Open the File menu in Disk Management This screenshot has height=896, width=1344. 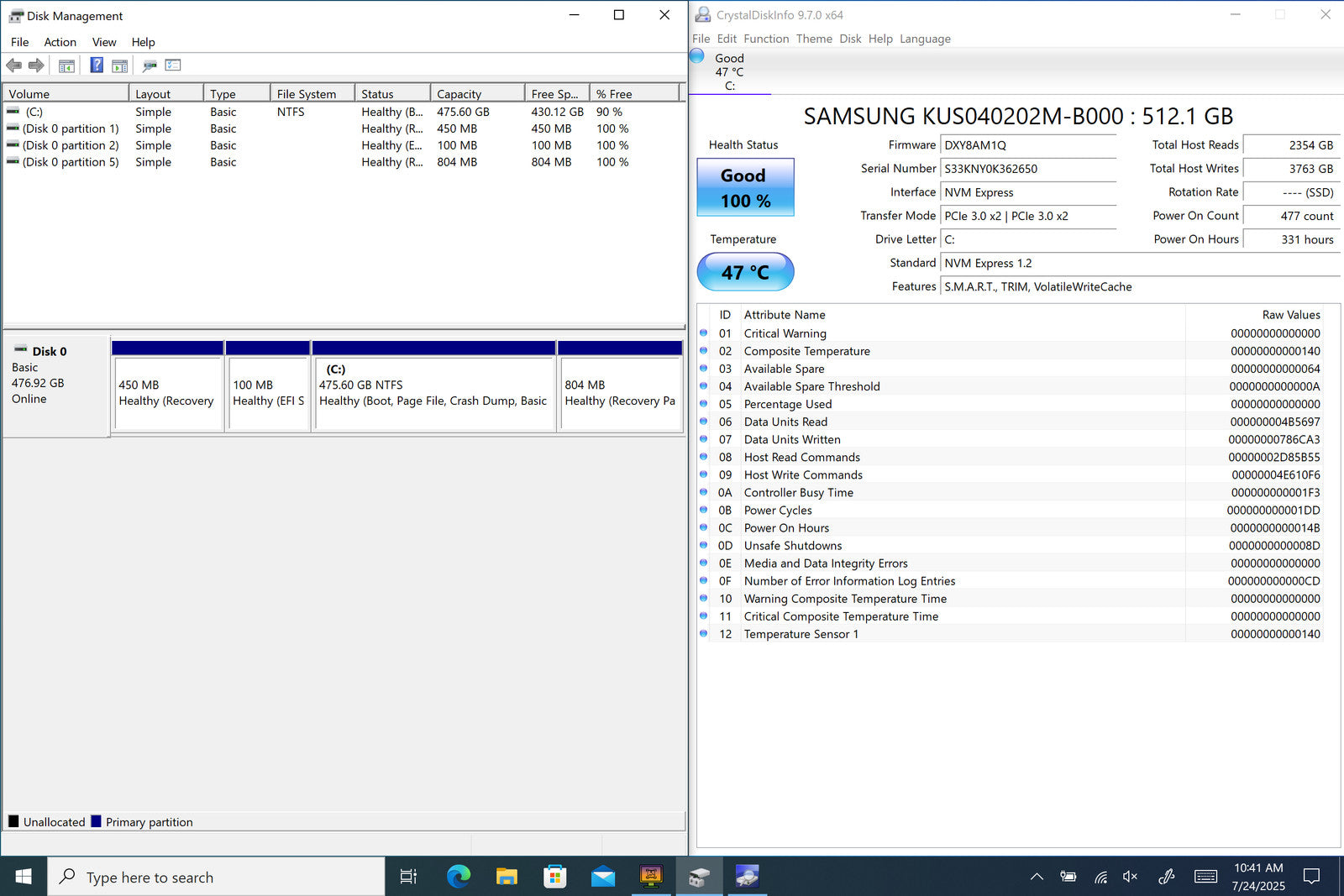19,42
